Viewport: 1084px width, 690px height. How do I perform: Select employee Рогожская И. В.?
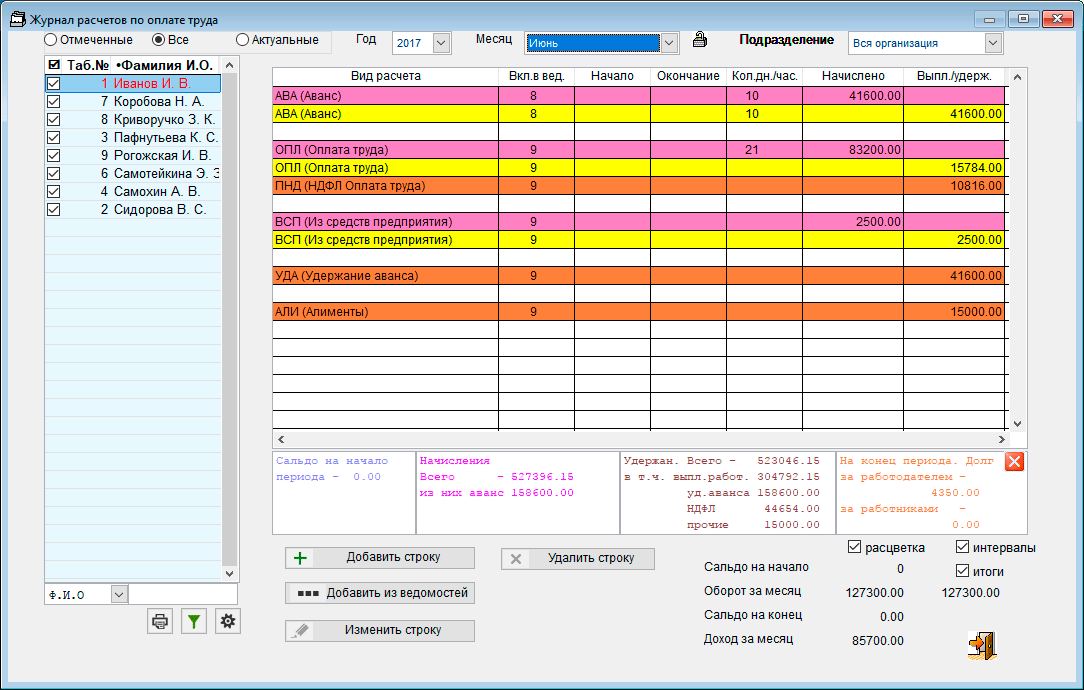133,156
